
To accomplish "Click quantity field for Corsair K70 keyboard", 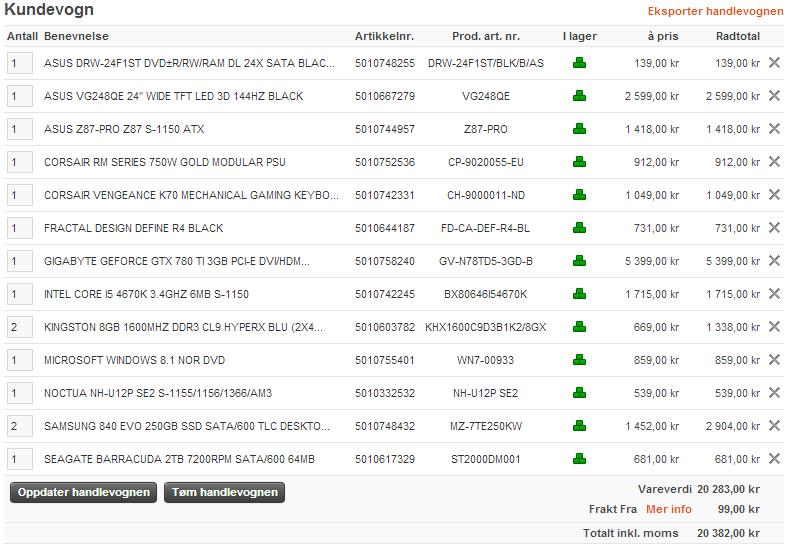I will [x=20, y=195].
